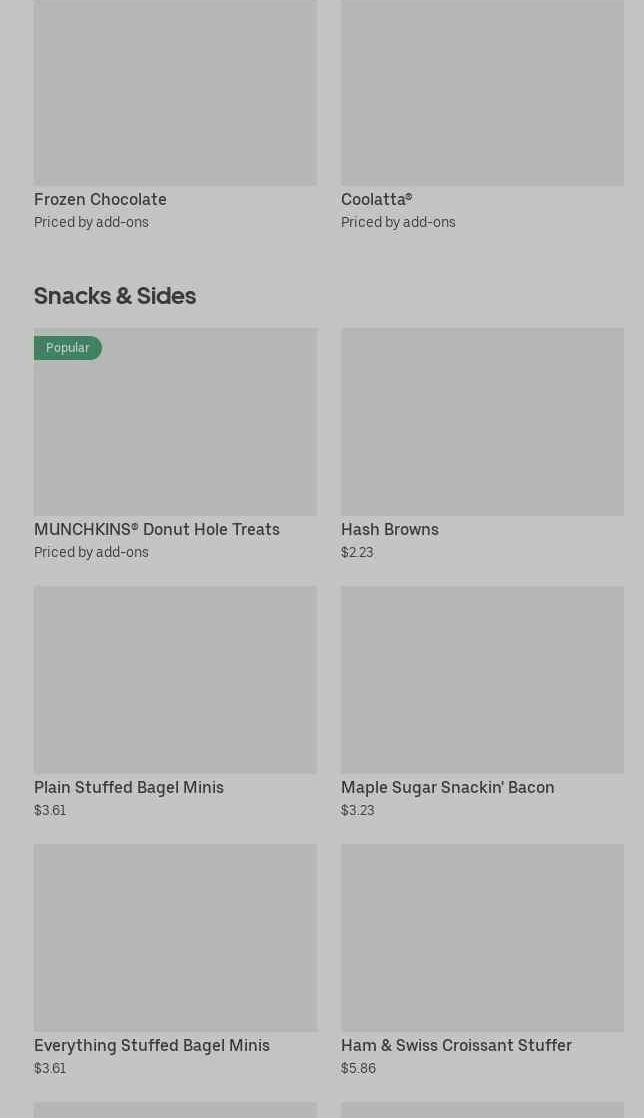Open the Plain Stuffed Bagel Minis title
The height and width of the screenshot is (1118, 644).
coord(129,787)
